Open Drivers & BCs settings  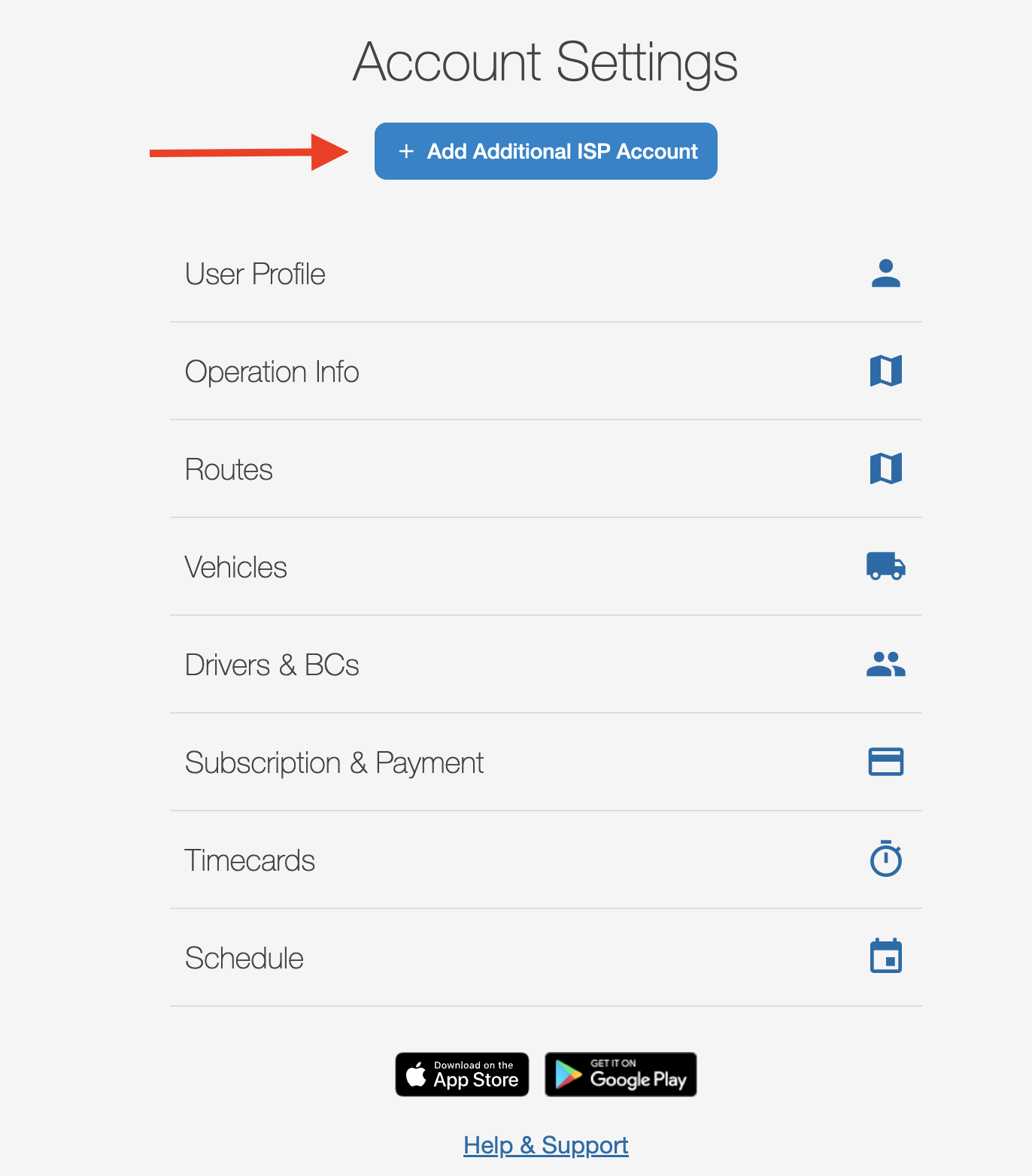(x=272, y=665)
